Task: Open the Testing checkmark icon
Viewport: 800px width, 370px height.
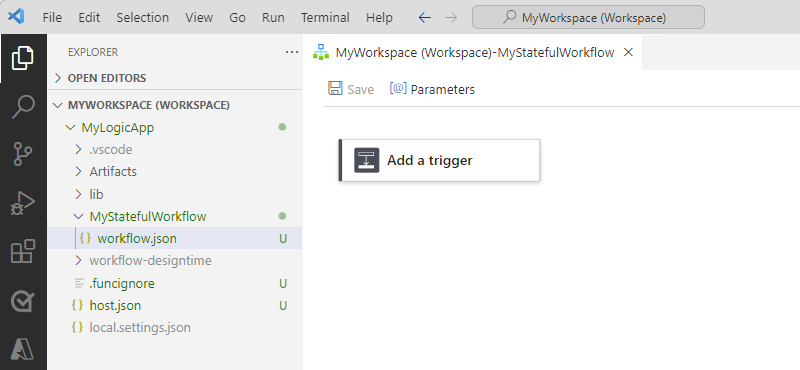Action: pyautogui.click(x=23, y=301)
